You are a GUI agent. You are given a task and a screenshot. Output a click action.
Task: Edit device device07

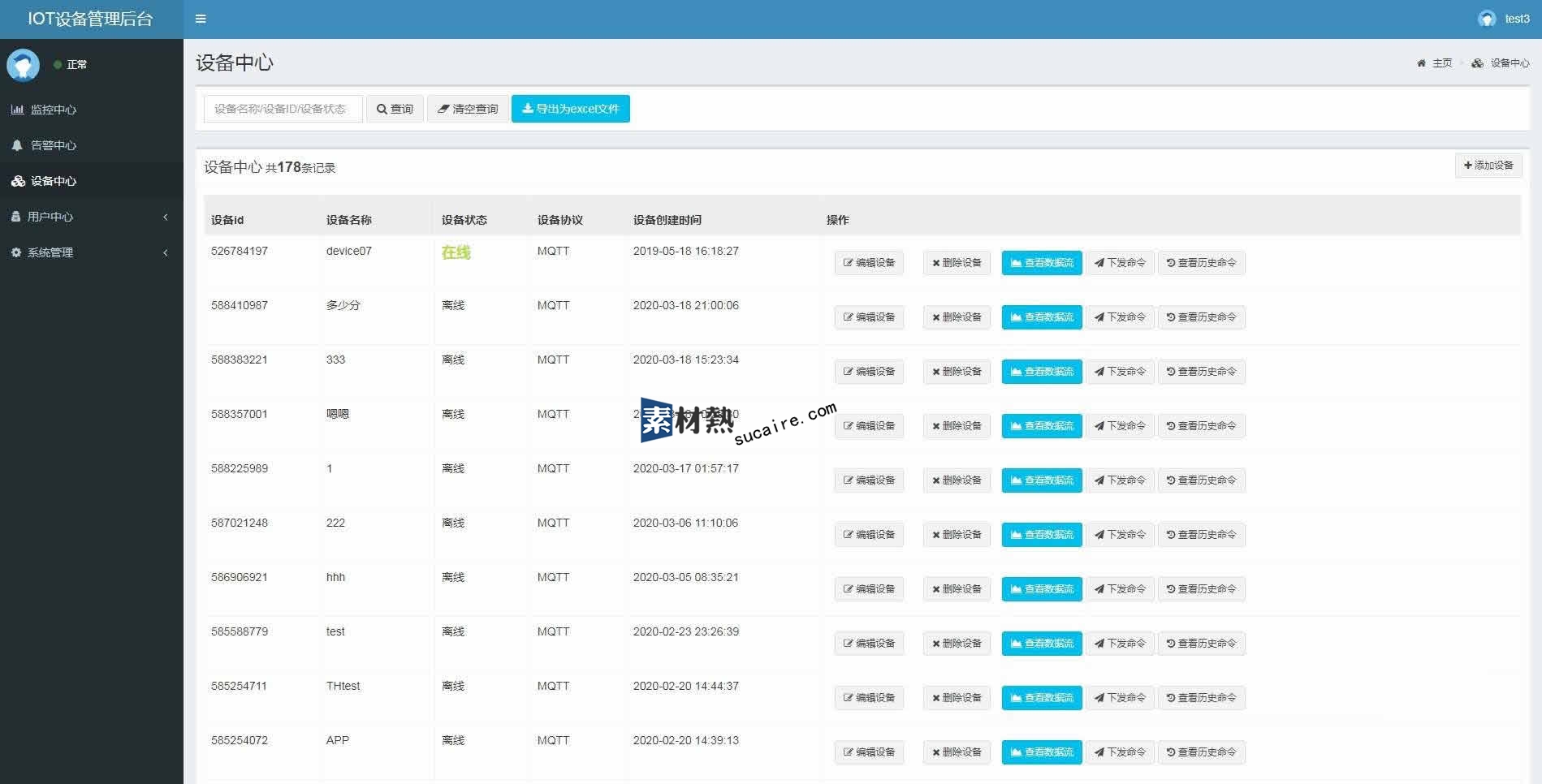coord(869,263)
